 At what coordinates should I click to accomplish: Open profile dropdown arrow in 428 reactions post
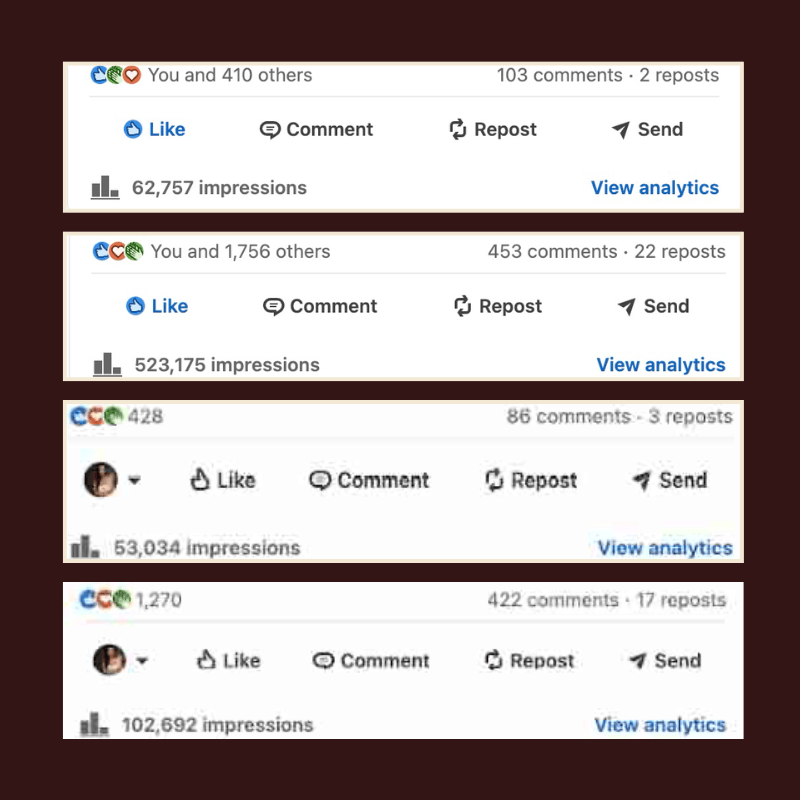click(135, 480)
